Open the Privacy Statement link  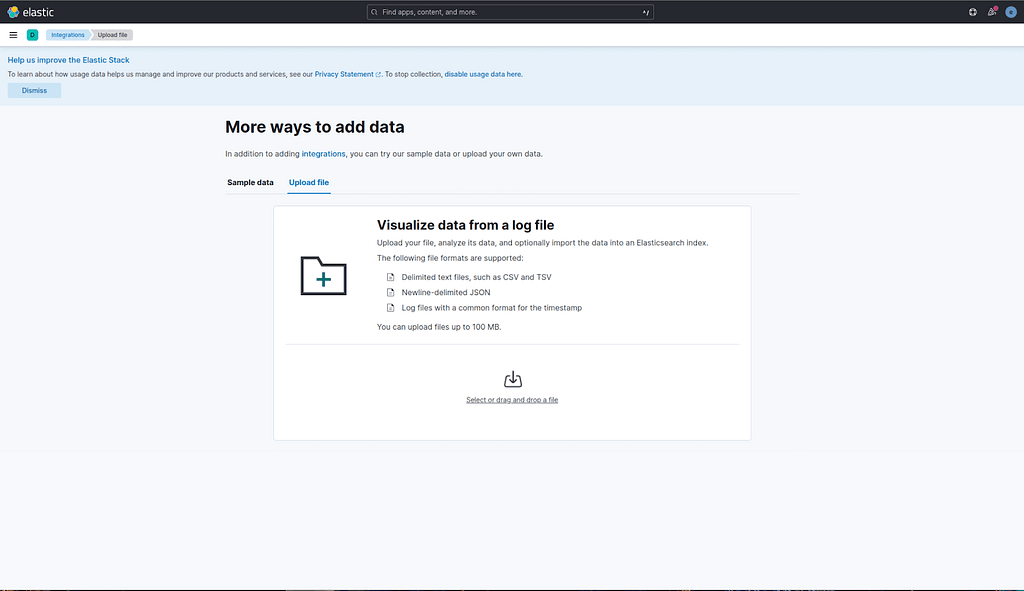click(x=344, y=74)
